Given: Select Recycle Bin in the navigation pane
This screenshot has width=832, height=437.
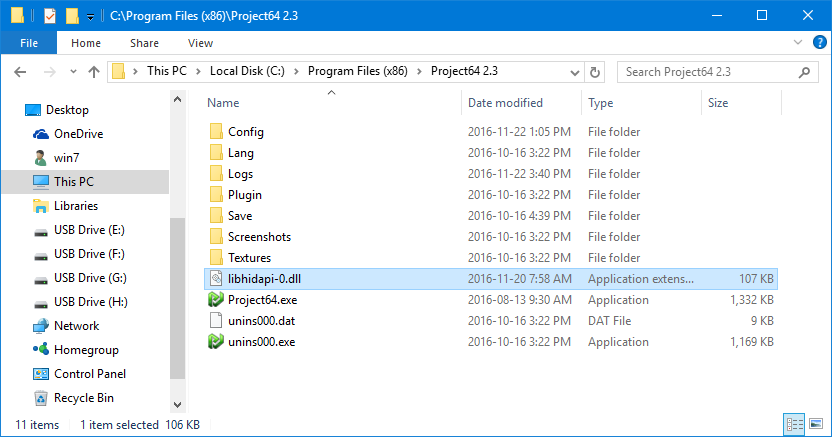Looking at the screenshot, I should pos(83,398).
